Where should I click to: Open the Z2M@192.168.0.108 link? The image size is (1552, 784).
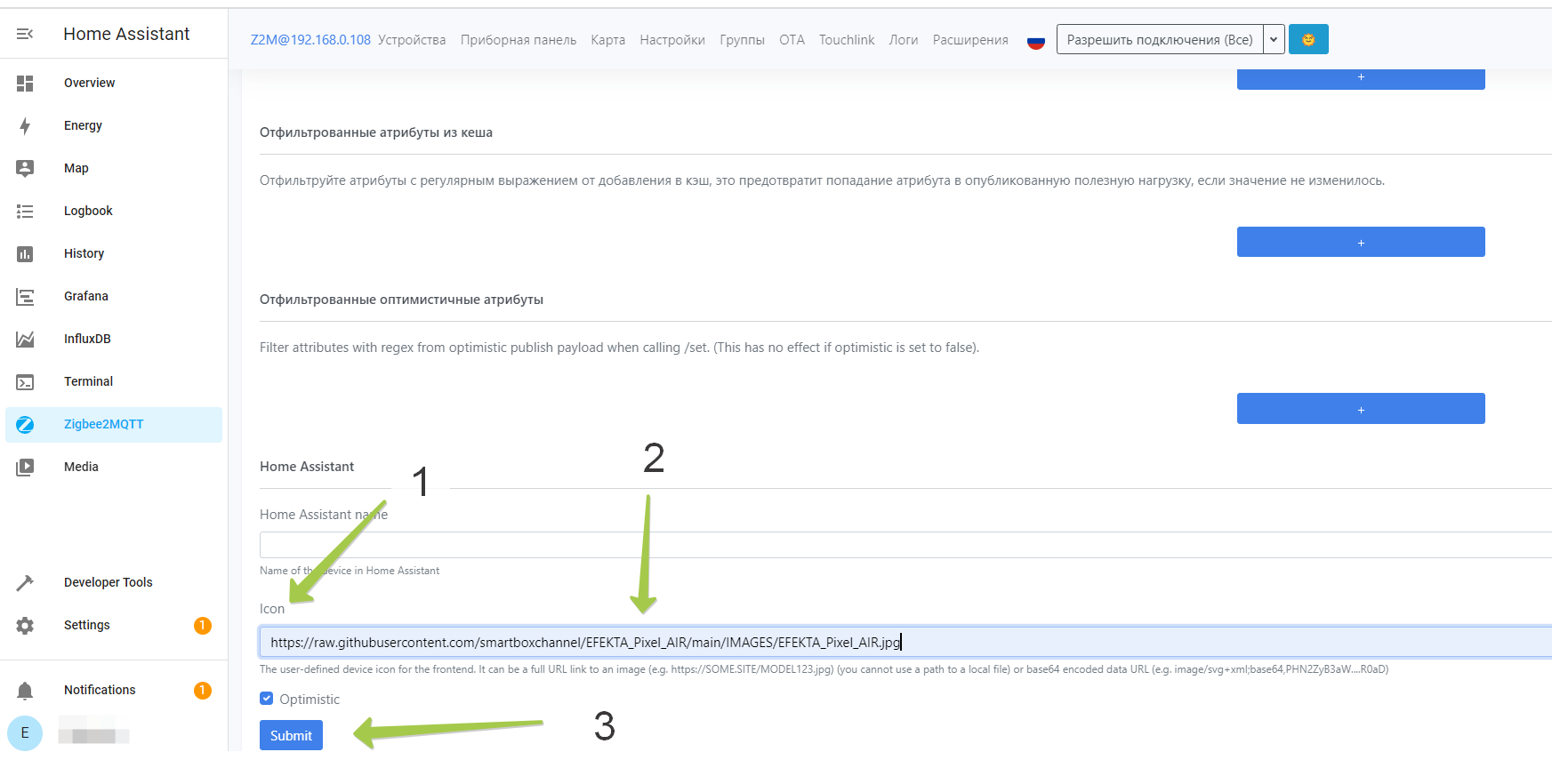[x=310, y=40]
